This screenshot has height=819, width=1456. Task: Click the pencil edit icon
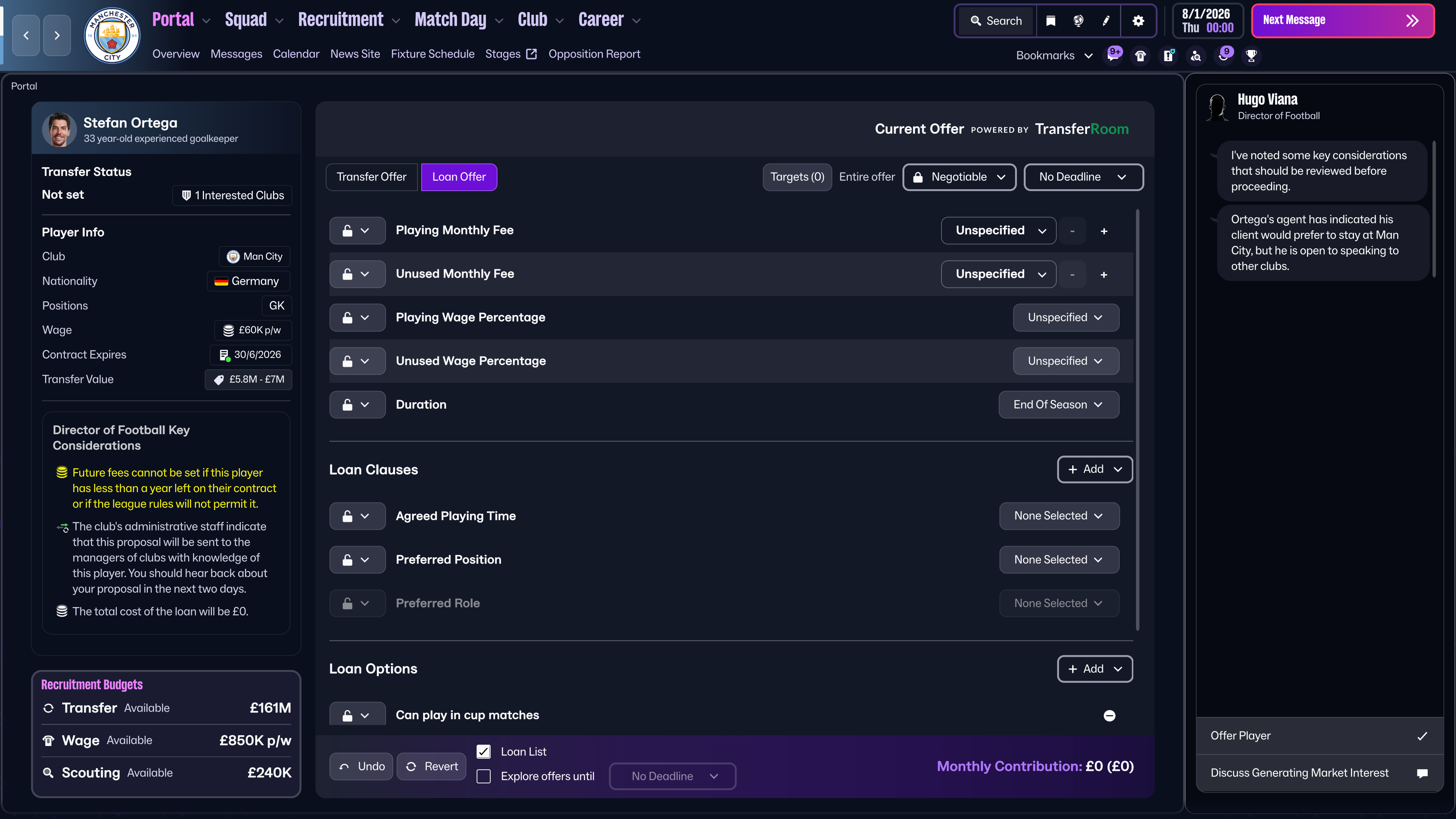pos(1106,21)
